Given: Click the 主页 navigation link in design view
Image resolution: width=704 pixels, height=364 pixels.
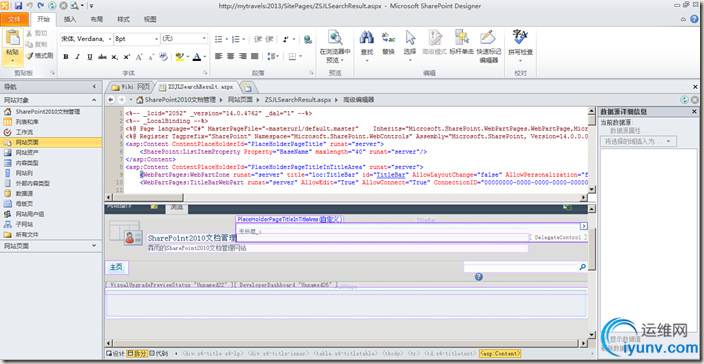Looking at the screenshot, I should point(116,267).
